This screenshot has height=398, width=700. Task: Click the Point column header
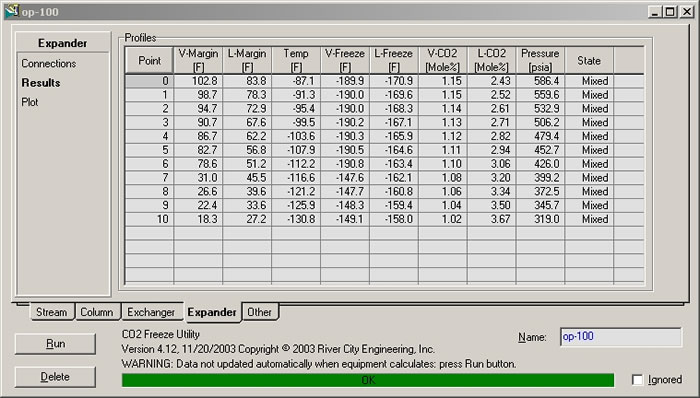pos(149,60)
